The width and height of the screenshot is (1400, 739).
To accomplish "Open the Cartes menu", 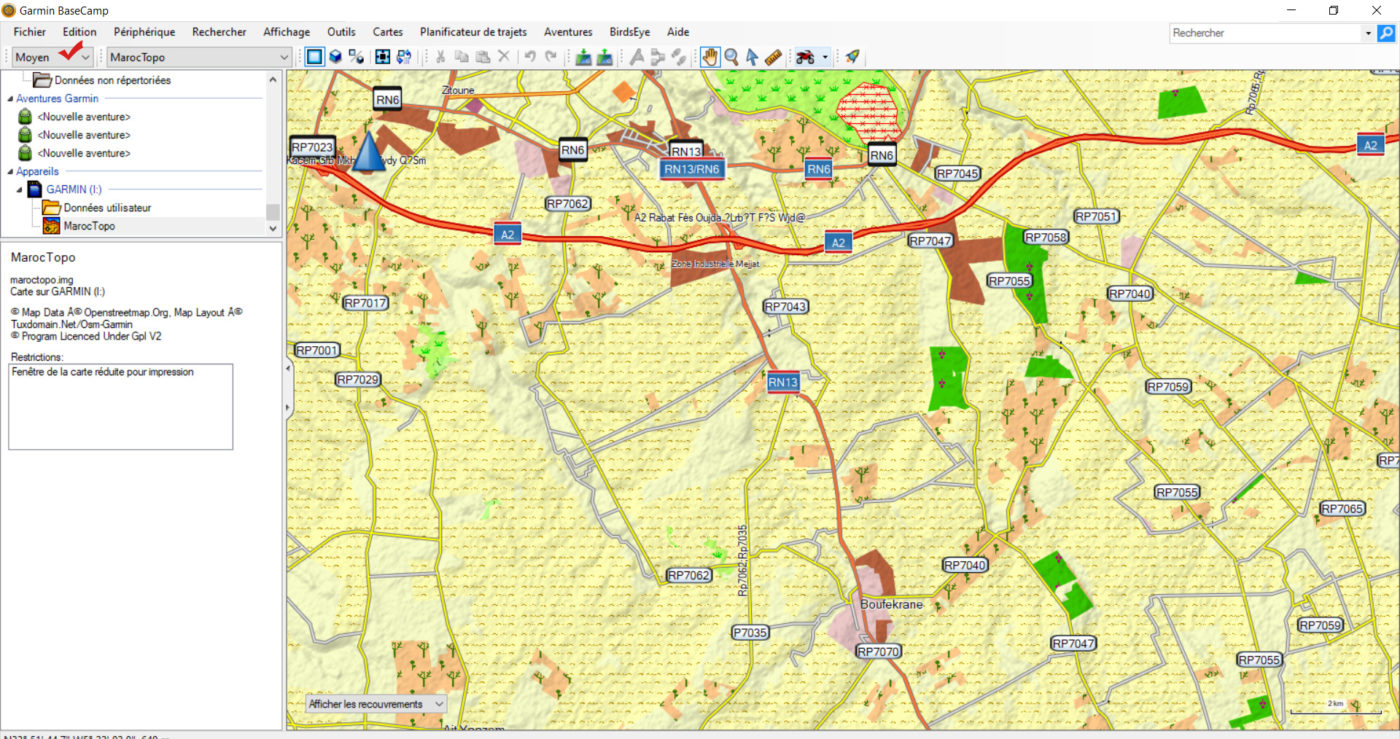I will (x=388, y=32).
